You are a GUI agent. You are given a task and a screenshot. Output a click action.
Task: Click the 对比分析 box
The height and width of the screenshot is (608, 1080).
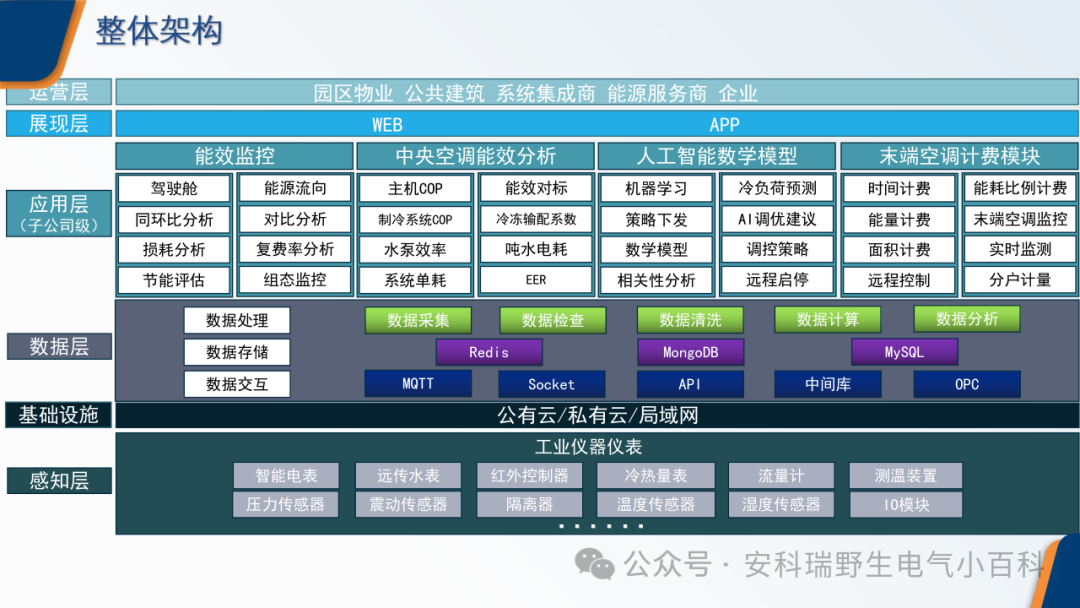click(x=295, y=220)
